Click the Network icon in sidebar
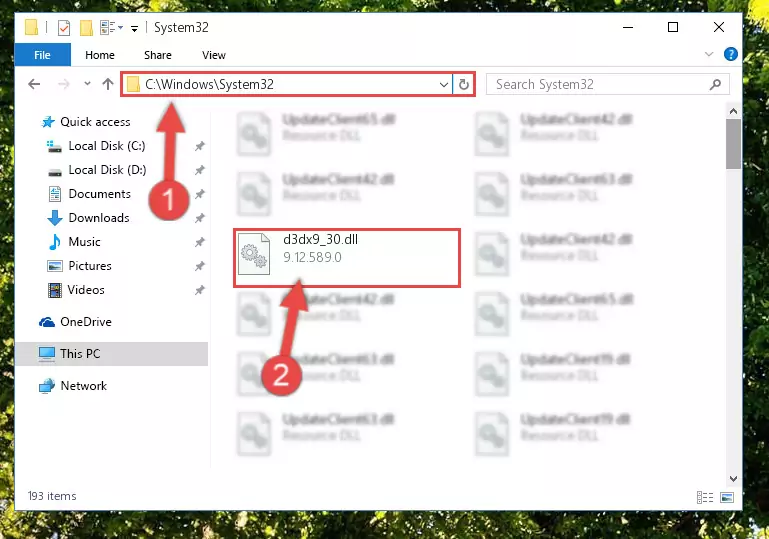Image resolution: width=769 pixels, height=539 pixels. pyautogui.click(x=47, y=386)
